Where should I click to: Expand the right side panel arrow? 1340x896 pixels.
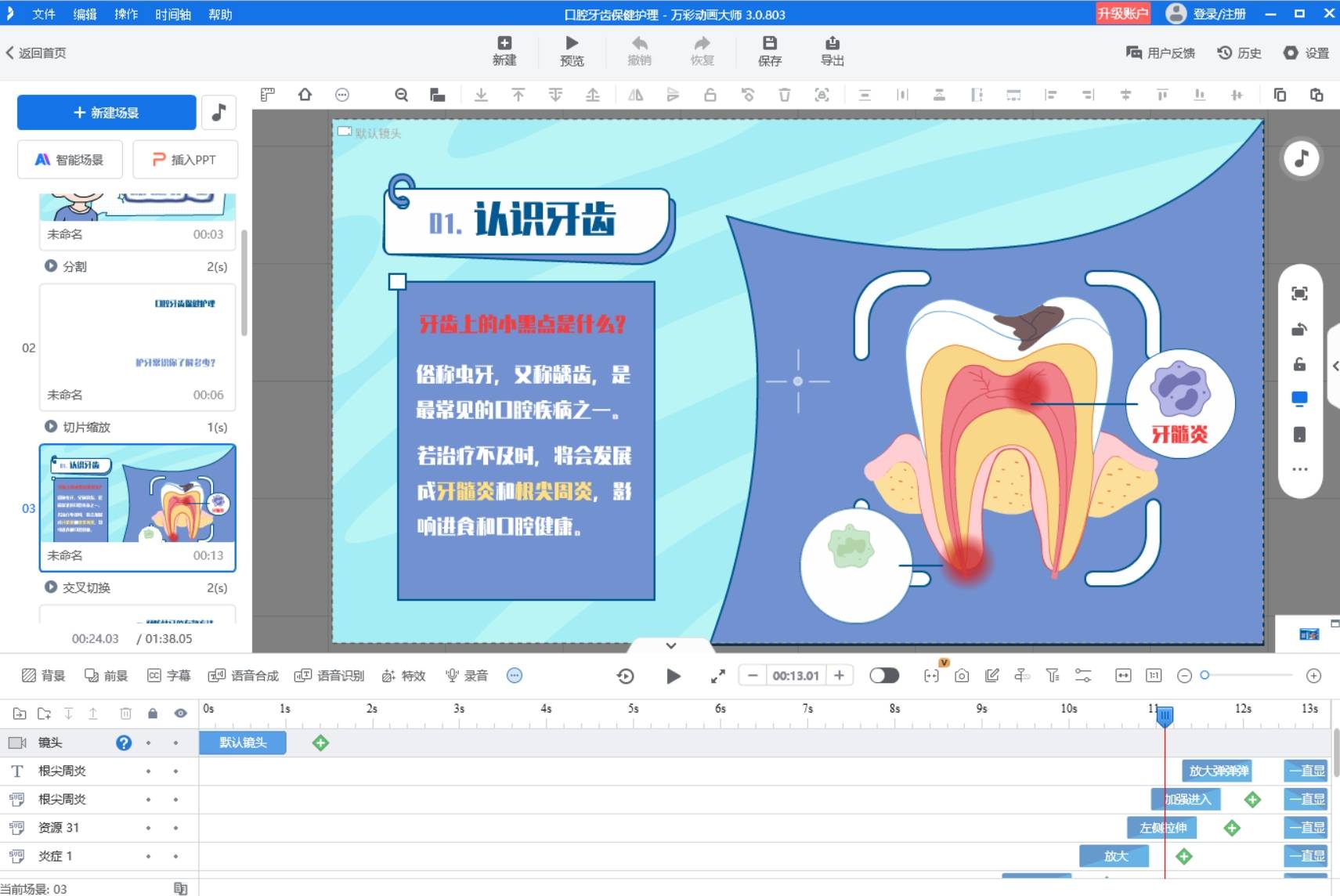pos(1335,366)
